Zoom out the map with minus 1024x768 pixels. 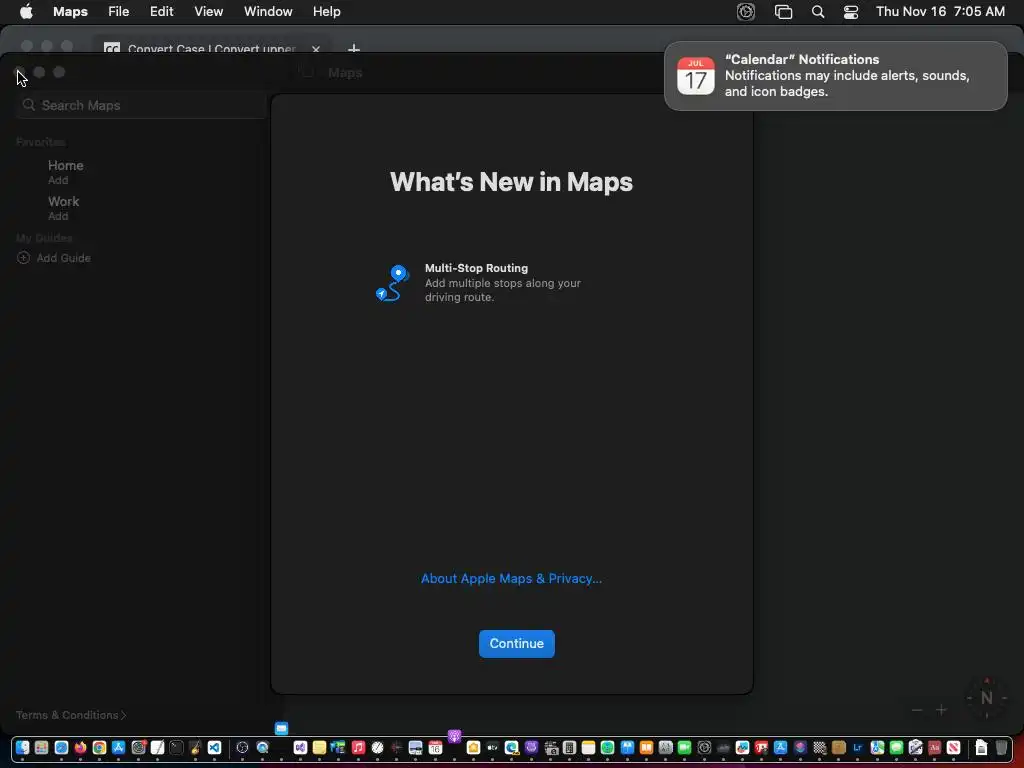click(917, 710)
